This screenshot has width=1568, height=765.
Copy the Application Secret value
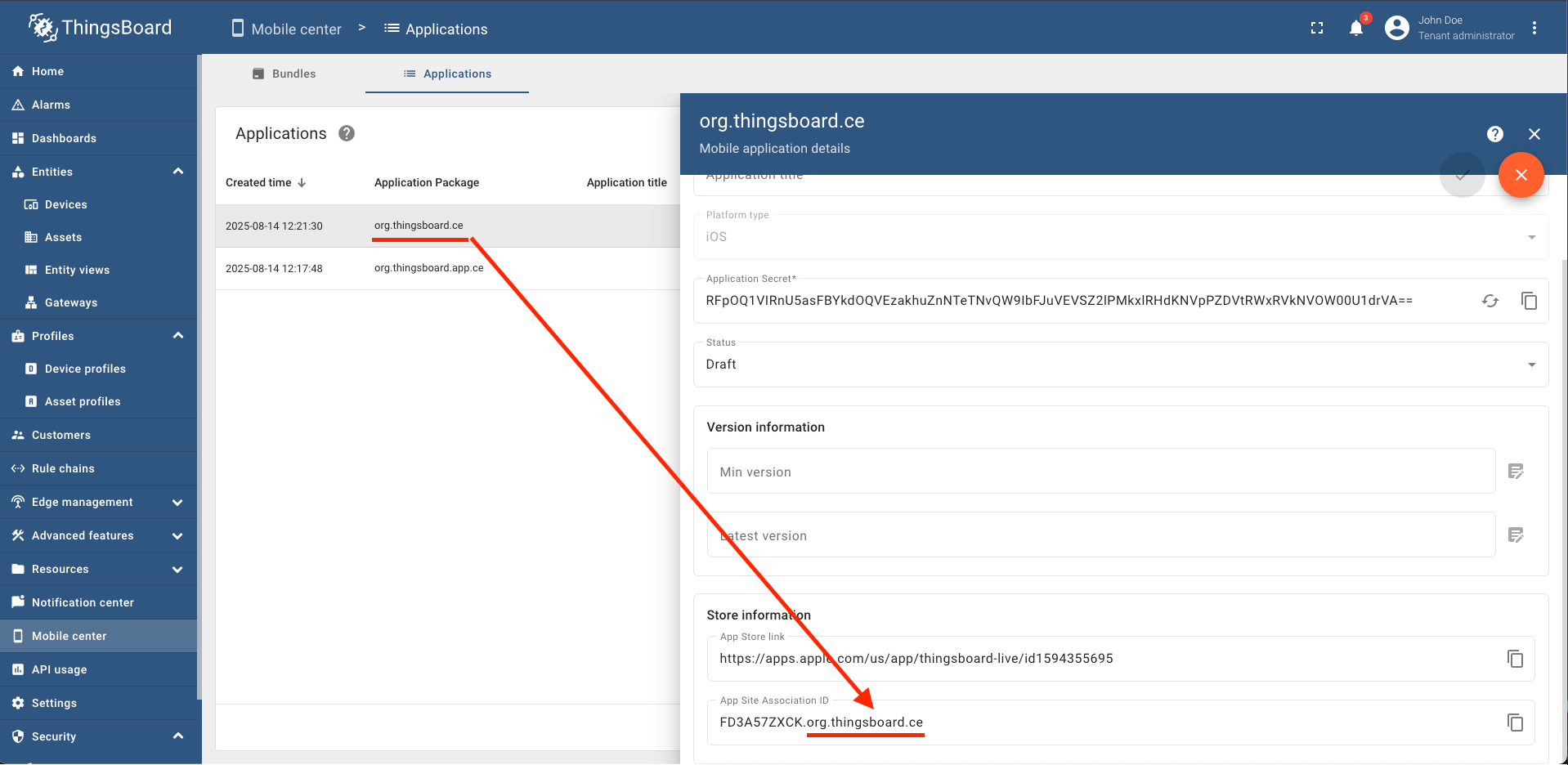pyautogui.click(x=1529, y=301)
